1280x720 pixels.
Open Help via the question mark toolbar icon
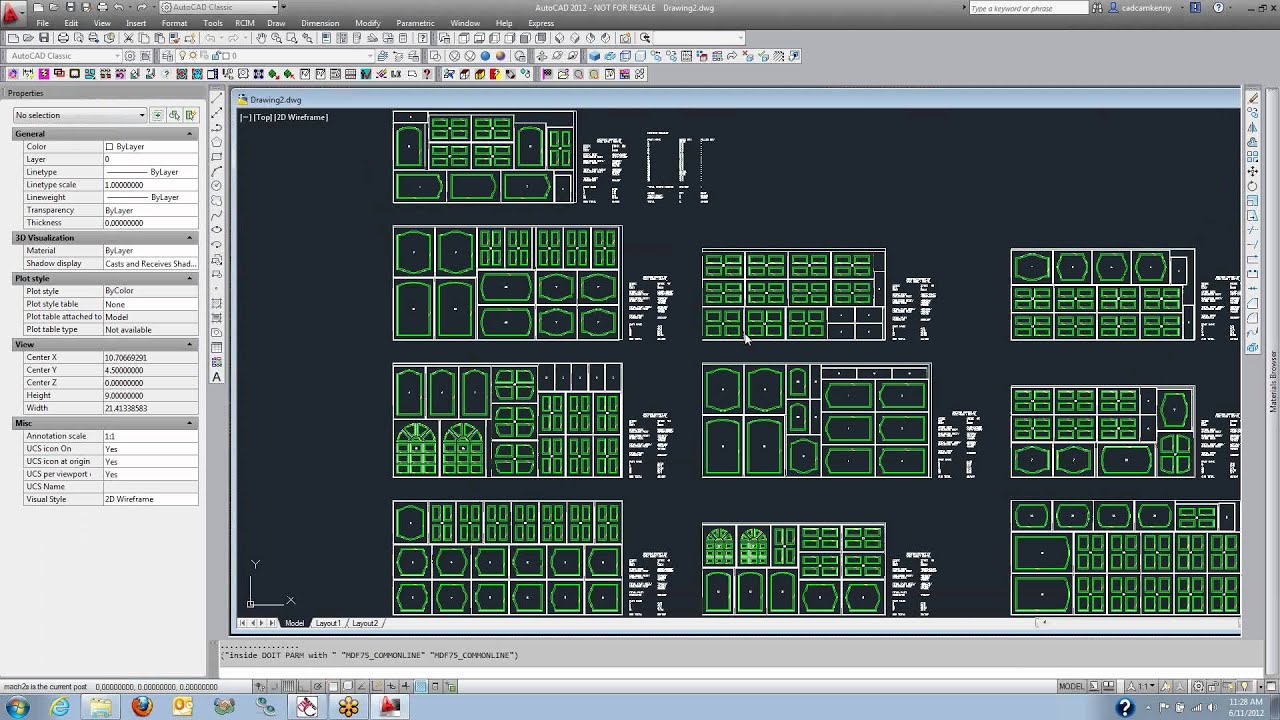point(422,38)
